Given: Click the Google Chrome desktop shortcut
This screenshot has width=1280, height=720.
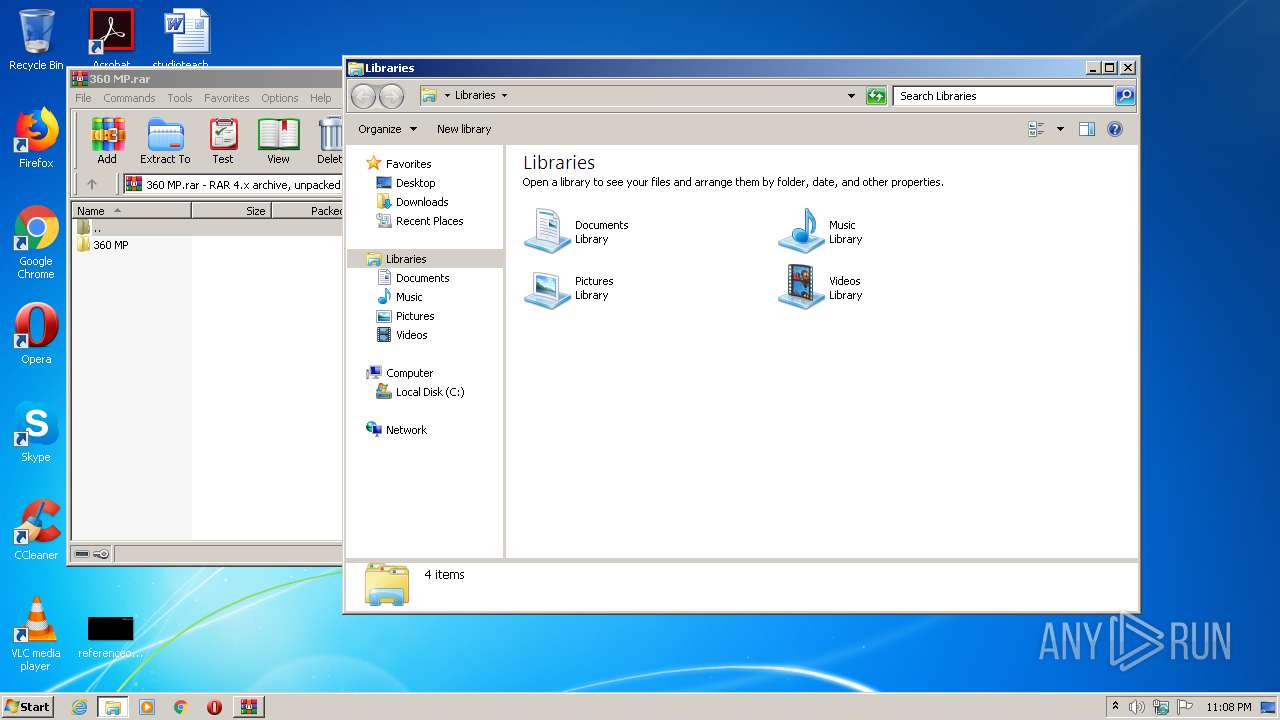Looking at the screenshot, I should 36,243.
